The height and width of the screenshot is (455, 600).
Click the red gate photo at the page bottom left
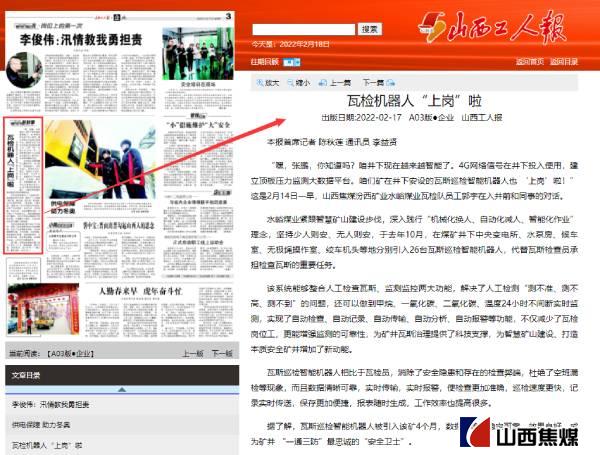tap(44, 310)
